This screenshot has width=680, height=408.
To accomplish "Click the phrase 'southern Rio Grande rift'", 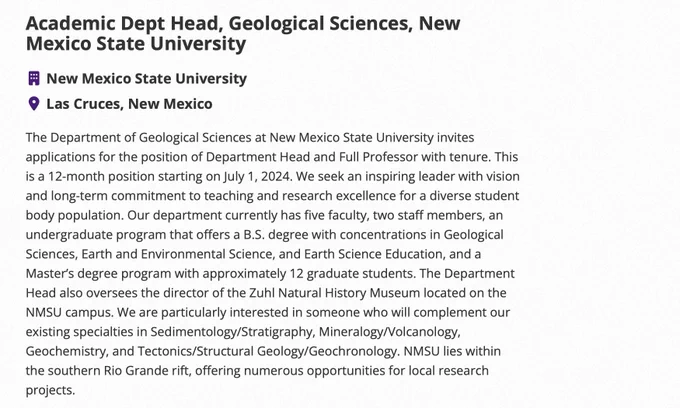I will click(120, 371).
